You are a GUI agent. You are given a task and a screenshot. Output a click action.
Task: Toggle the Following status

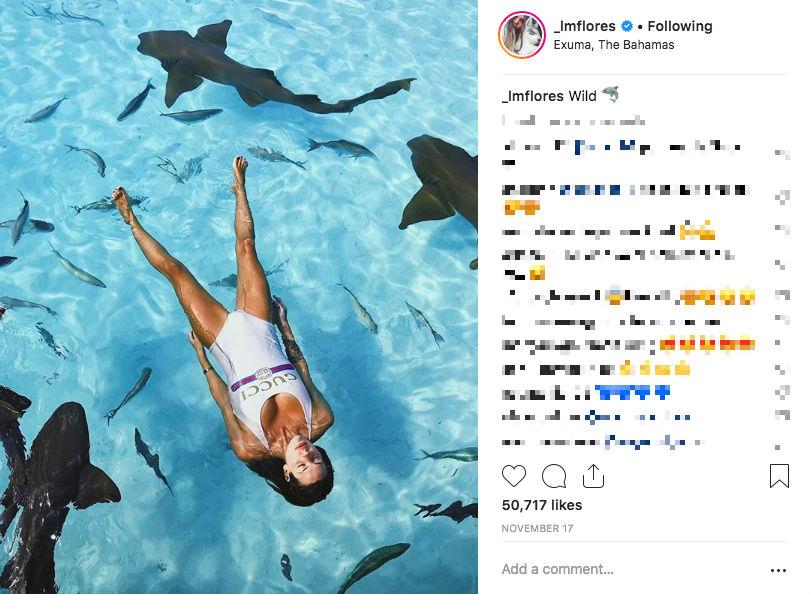pos(679,26)
